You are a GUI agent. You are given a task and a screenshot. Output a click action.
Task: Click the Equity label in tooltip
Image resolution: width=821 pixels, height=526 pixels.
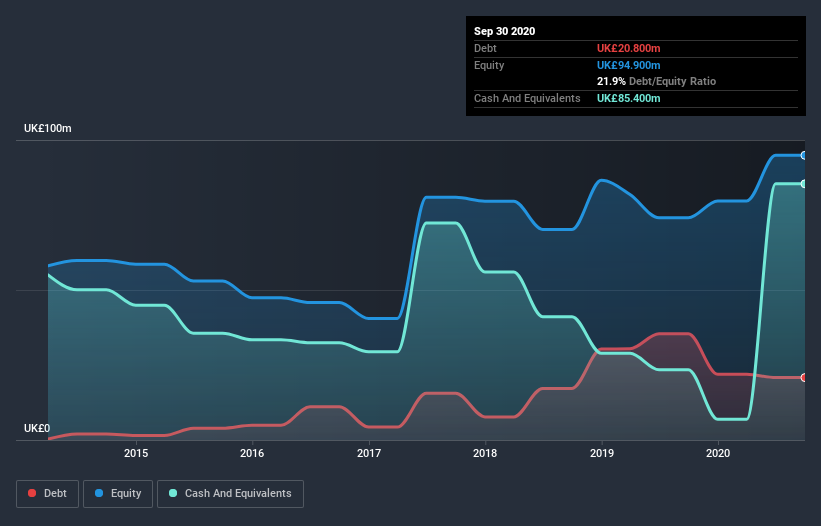(489, 65)
